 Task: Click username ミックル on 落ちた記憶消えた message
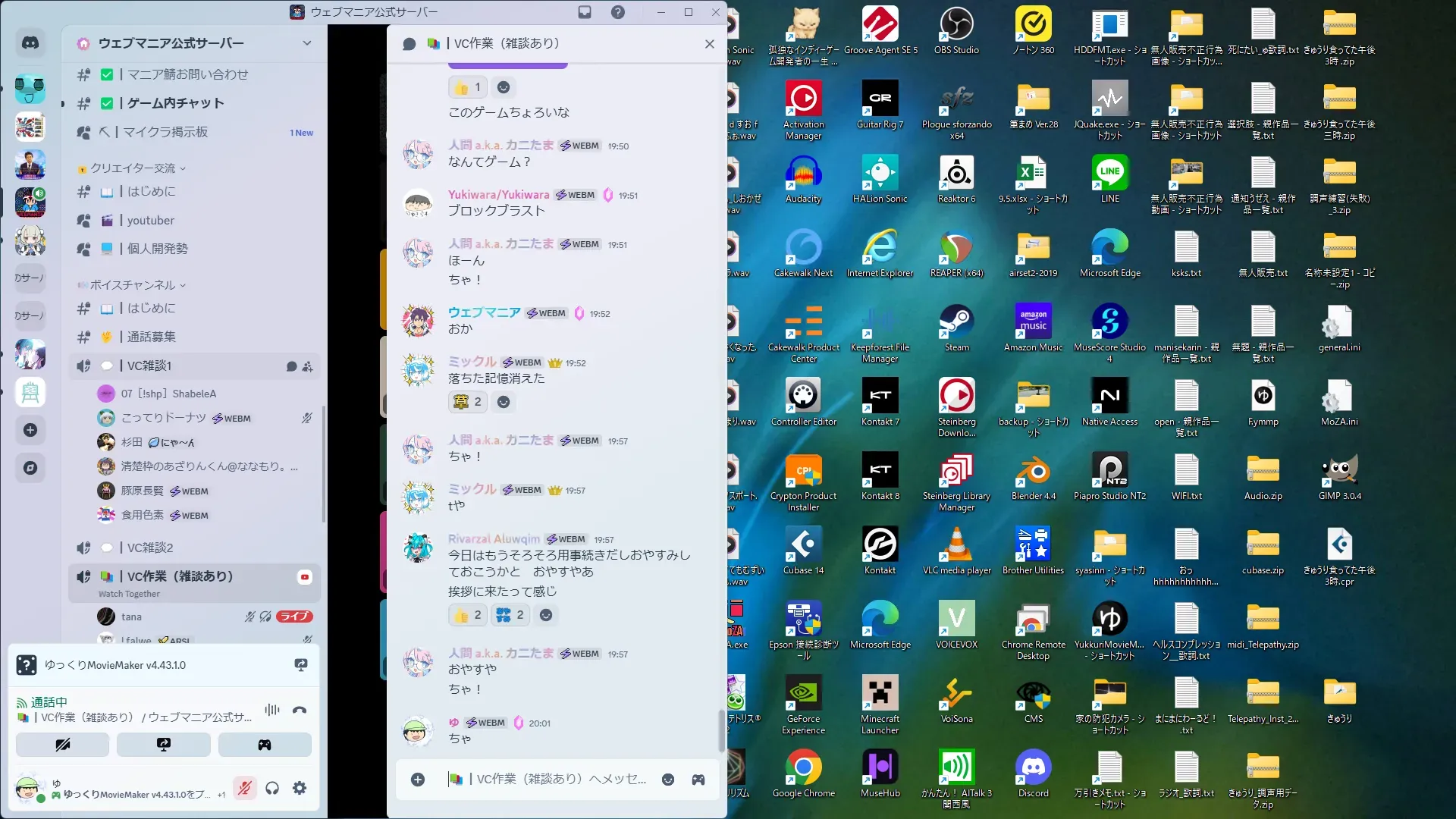tap(472, 362)
